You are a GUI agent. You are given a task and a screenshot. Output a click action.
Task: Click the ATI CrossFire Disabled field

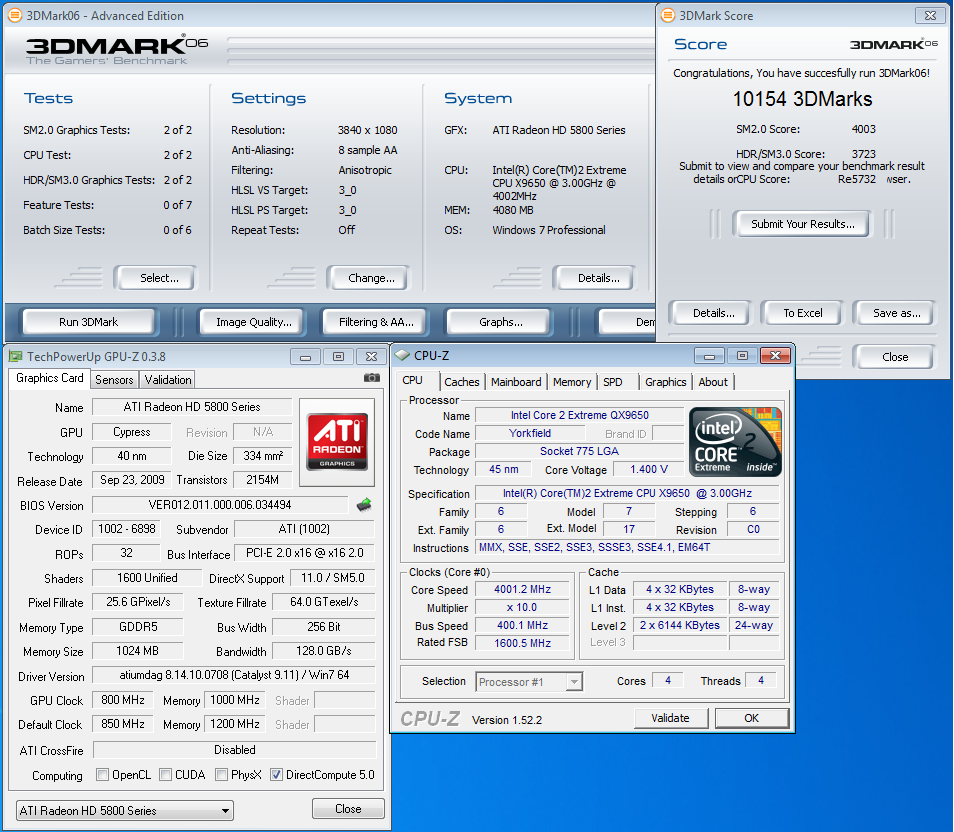coord(234,750)
